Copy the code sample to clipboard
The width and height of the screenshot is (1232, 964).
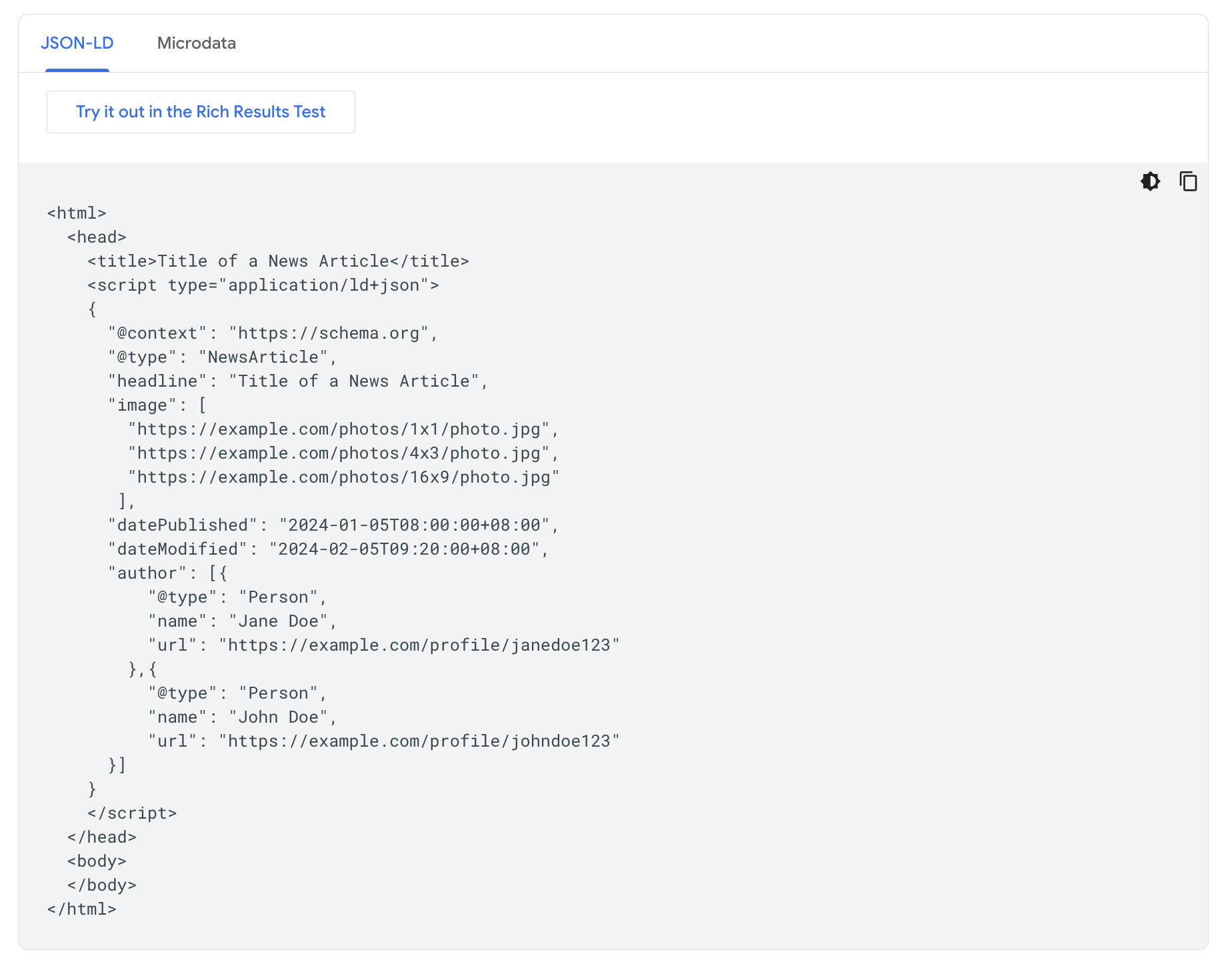tap(1187, 181)
